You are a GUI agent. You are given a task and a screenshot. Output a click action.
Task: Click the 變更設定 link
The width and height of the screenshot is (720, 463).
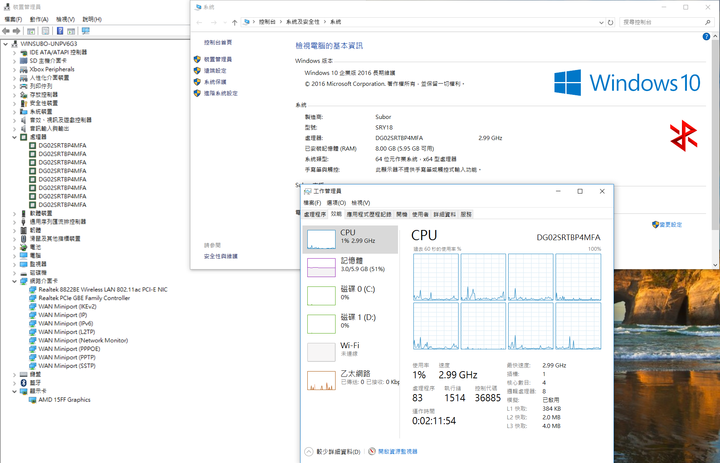coord(671,224)
